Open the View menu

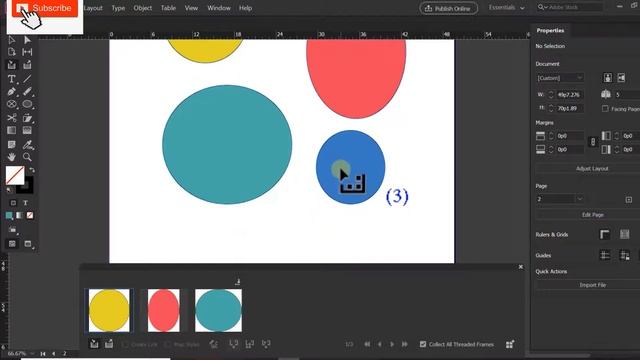(x=191, y=8)
